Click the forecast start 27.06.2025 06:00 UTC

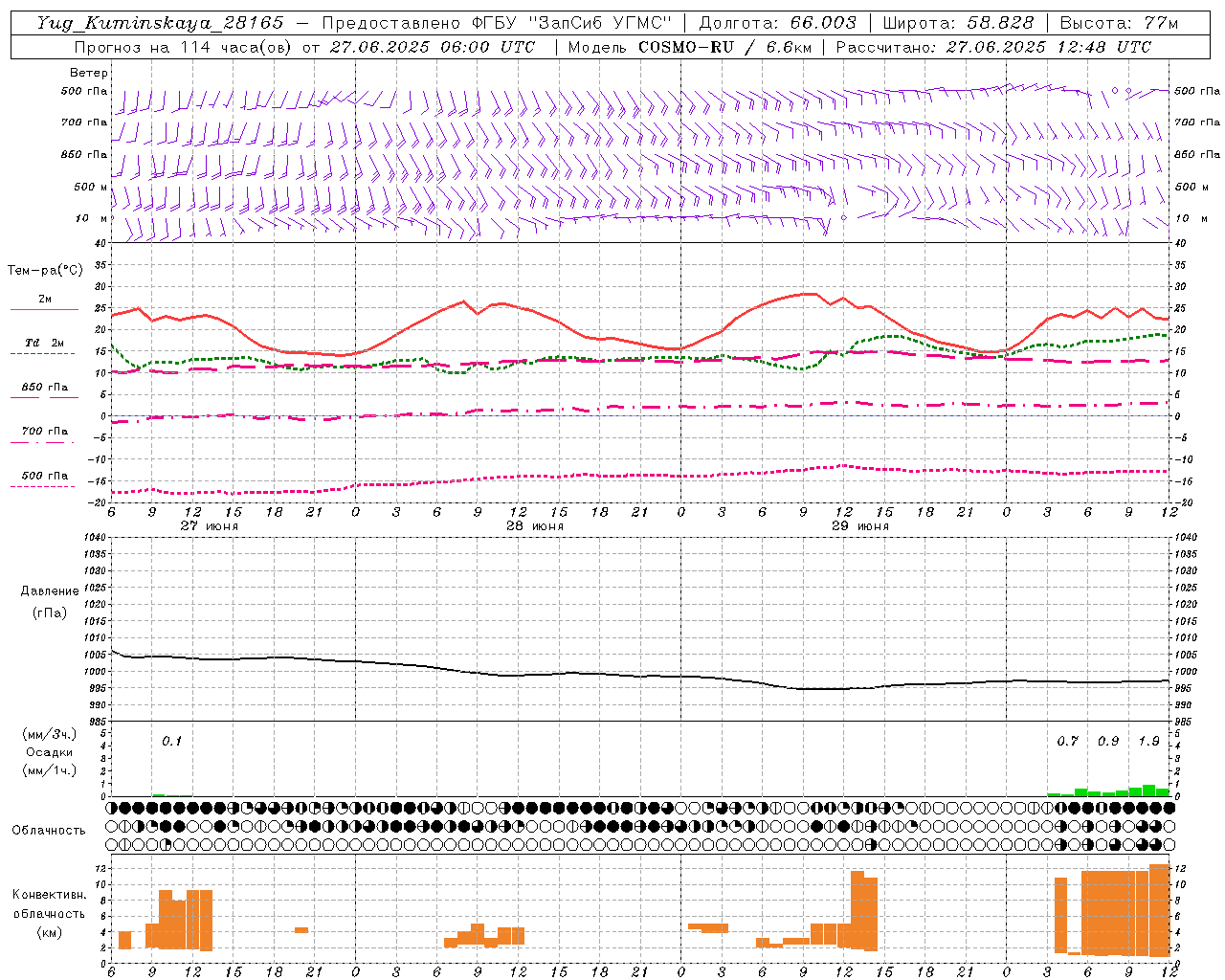tap(432, 47)
